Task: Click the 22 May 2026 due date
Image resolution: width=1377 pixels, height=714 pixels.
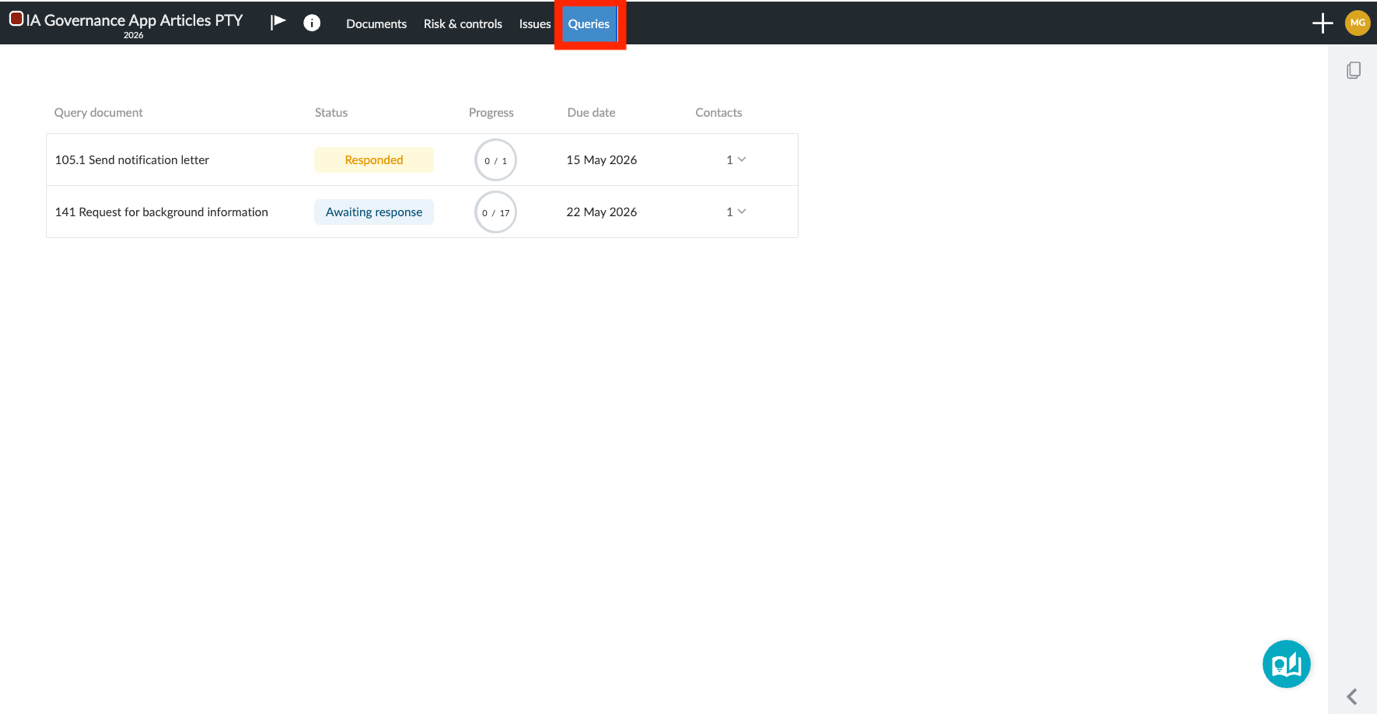Action: click(601, 212)
